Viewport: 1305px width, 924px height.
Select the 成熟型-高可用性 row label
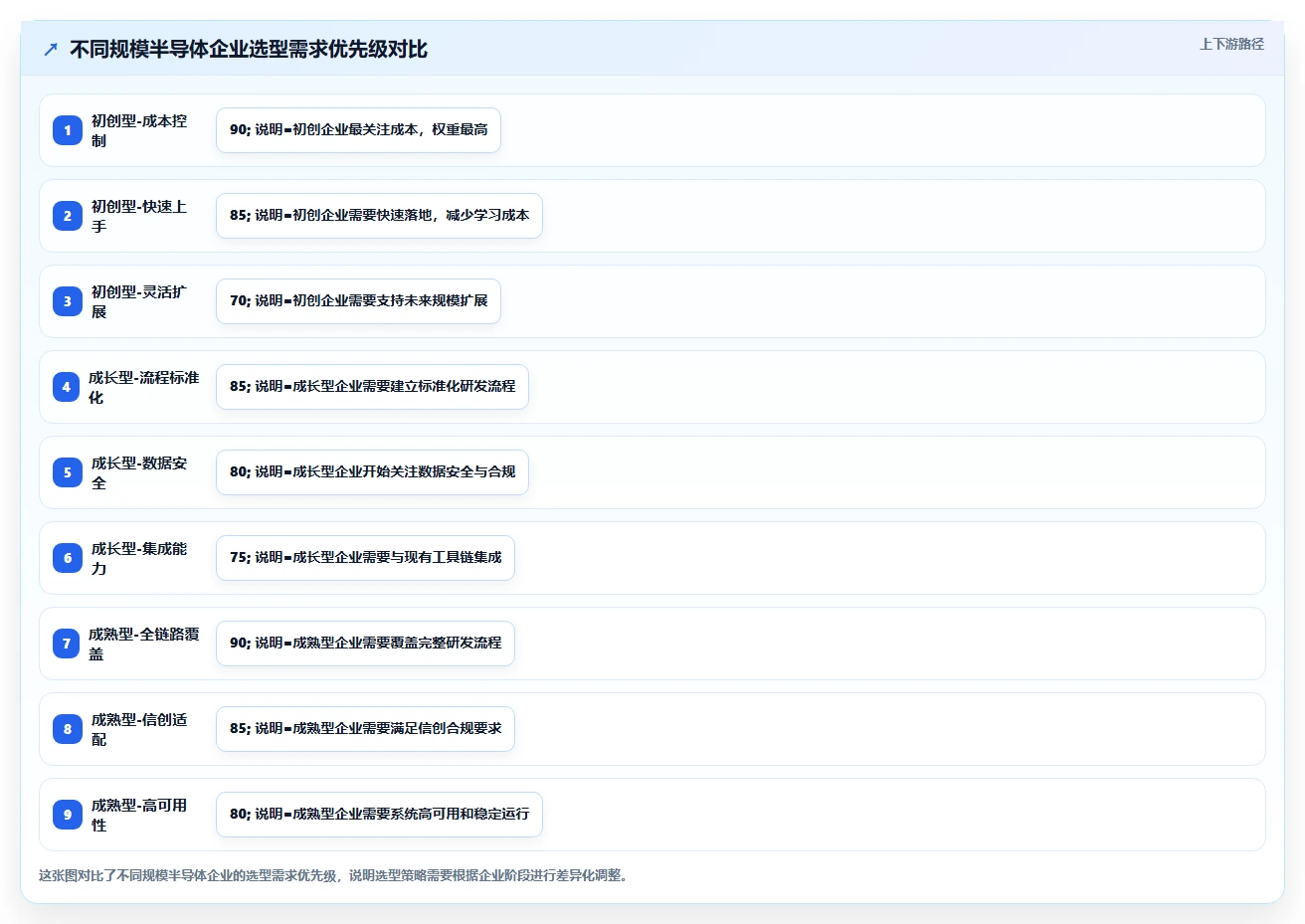click(139, 815)
